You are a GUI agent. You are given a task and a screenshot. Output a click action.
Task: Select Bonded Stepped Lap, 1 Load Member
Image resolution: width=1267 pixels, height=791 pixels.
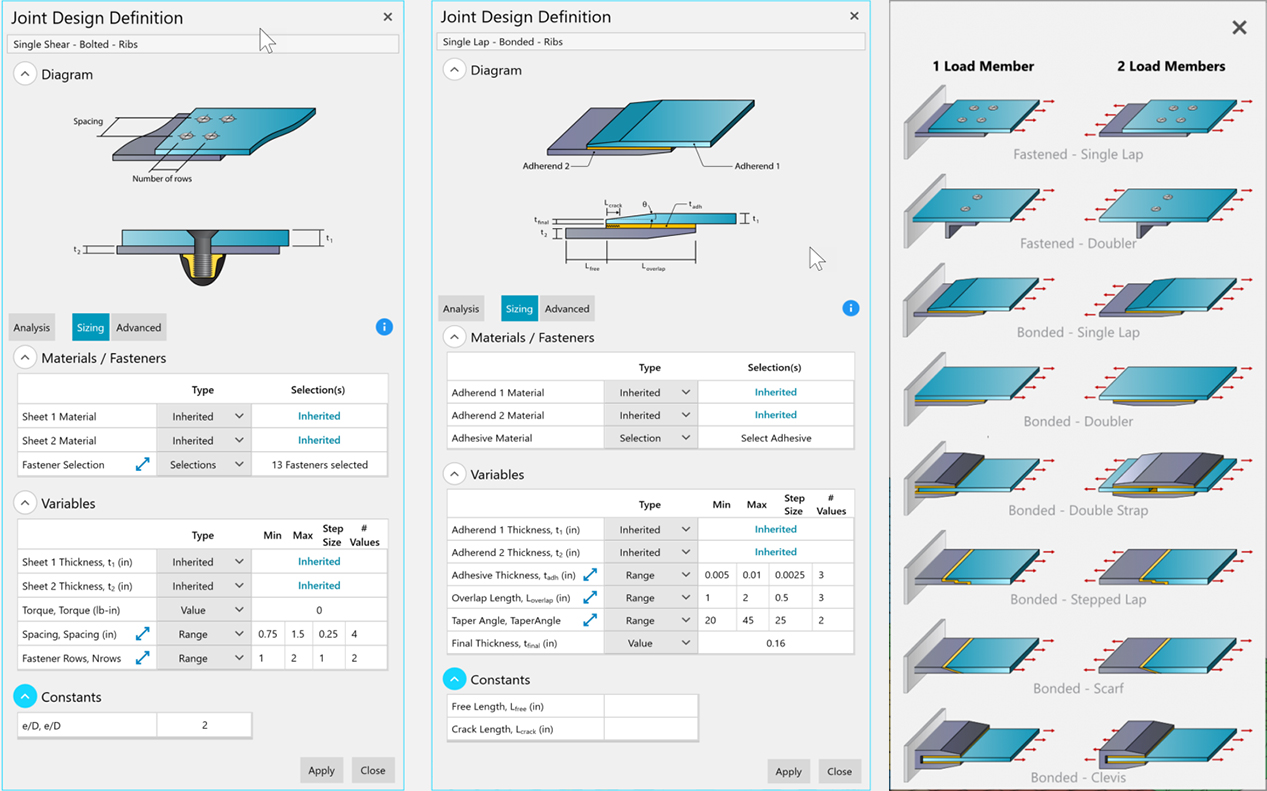coord(980,566)
